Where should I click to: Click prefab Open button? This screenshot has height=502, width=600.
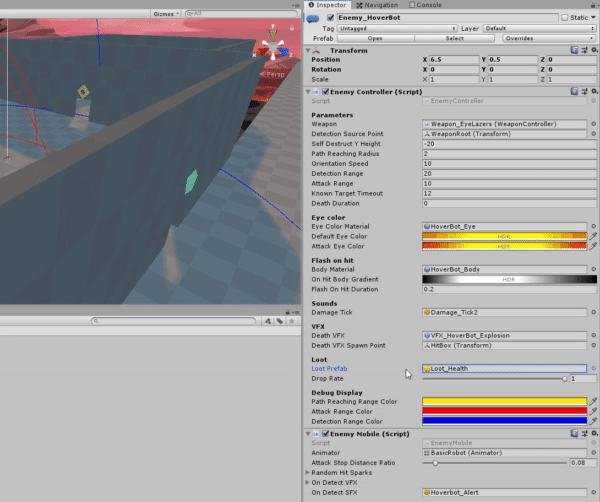375,38
